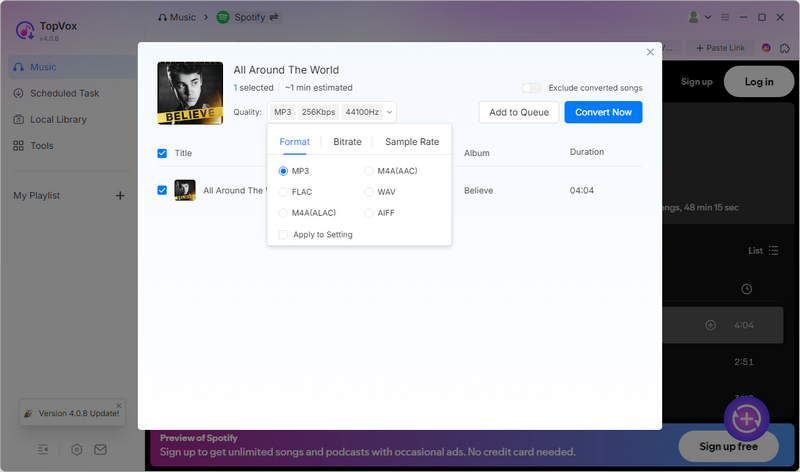Select the M4A(ALAC) format radio button

(283, 213)
